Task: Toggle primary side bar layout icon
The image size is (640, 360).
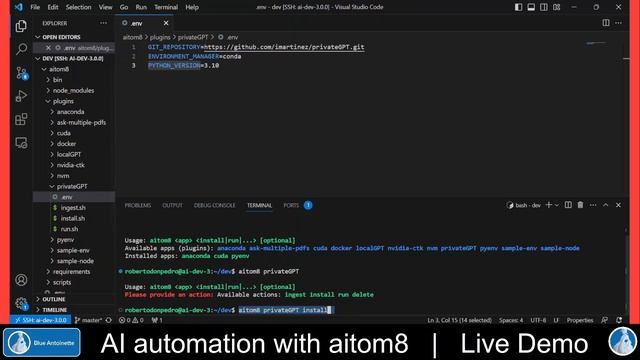Action: [x=518, y=7]
